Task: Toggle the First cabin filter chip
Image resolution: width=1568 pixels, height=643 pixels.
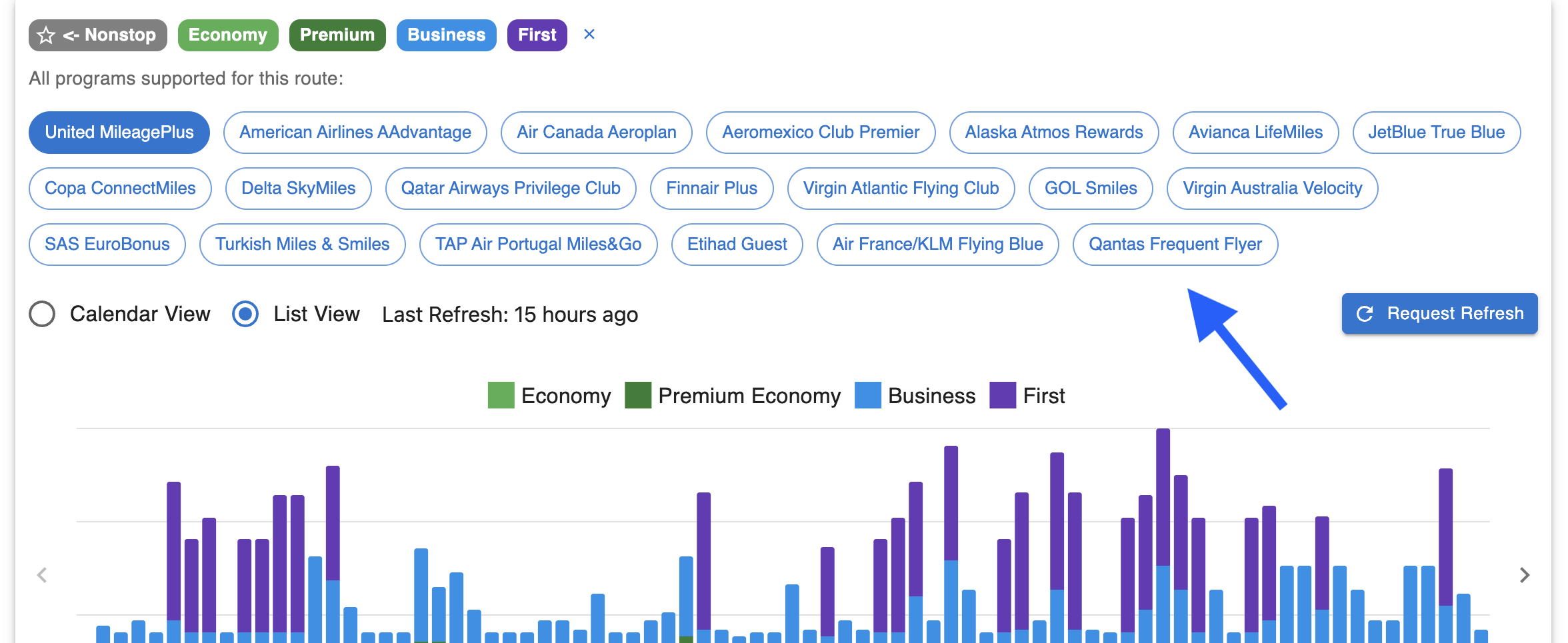Action: 537,35
